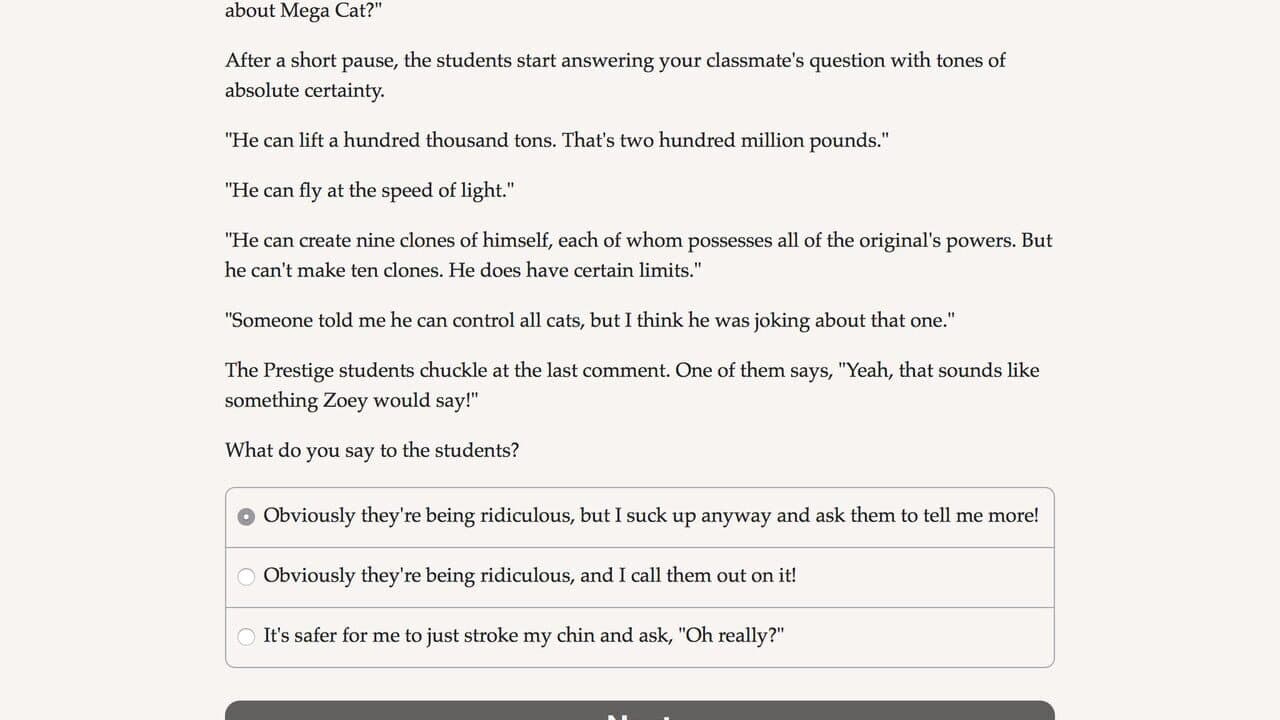
Task: Click the question "What do you say to the students?"
Action: (x=372, y=450)
